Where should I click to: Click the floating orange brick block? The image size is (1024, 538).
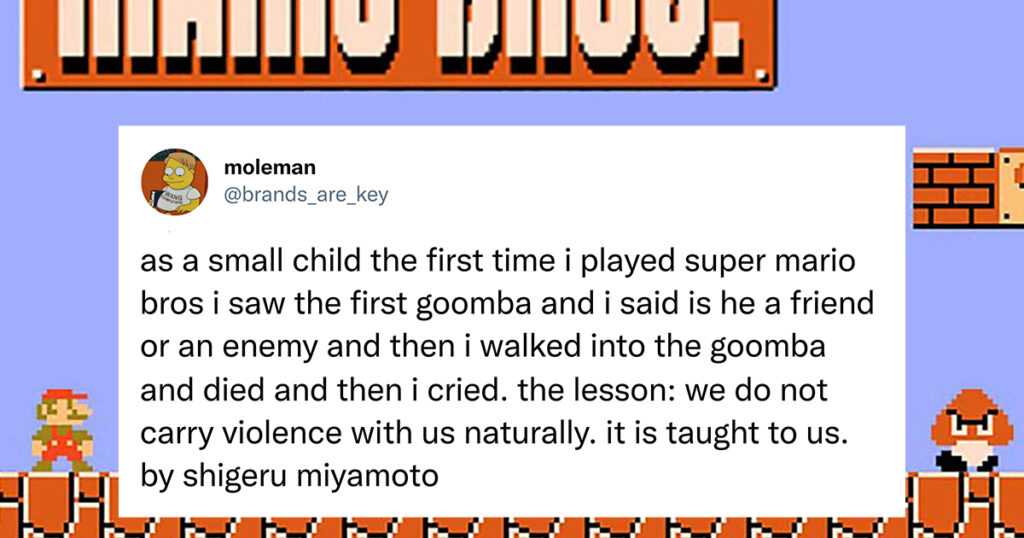click(x=954, y=188)
